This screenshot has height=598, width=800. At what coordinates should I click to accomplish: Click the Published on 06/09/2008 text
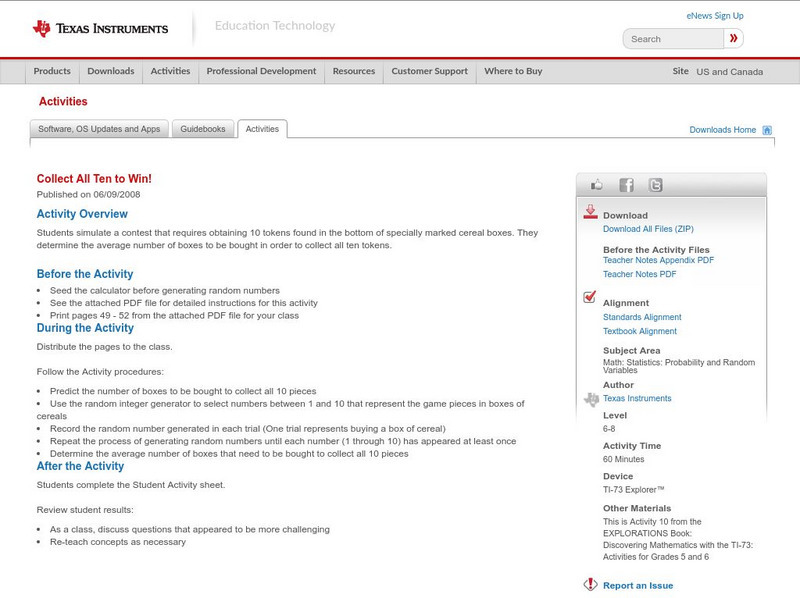[x=88, y=194]
